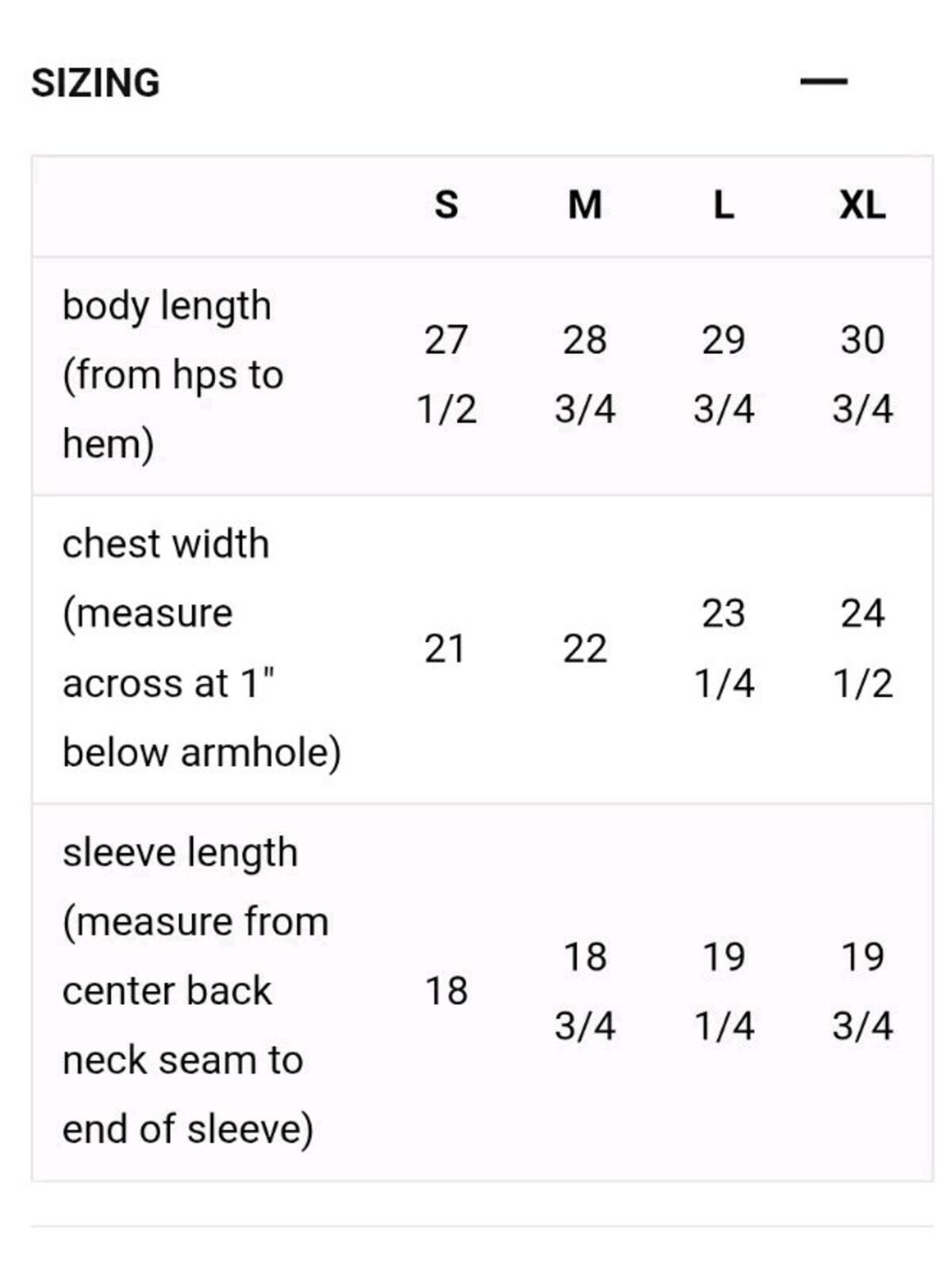Click chest width value 23 1/4

pos(724,648)
